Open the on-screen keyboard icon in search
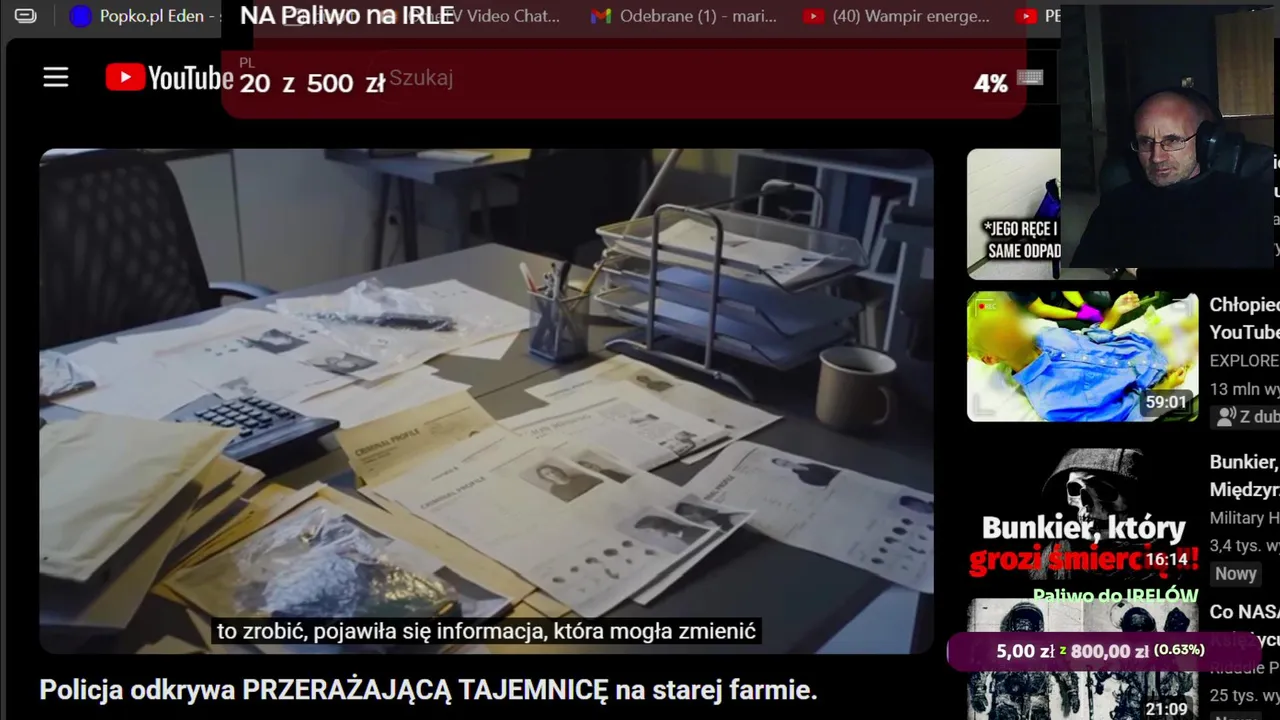The height and width of the screenshot is (720, 1280). pyautogui.click(x=1030, y=79)
